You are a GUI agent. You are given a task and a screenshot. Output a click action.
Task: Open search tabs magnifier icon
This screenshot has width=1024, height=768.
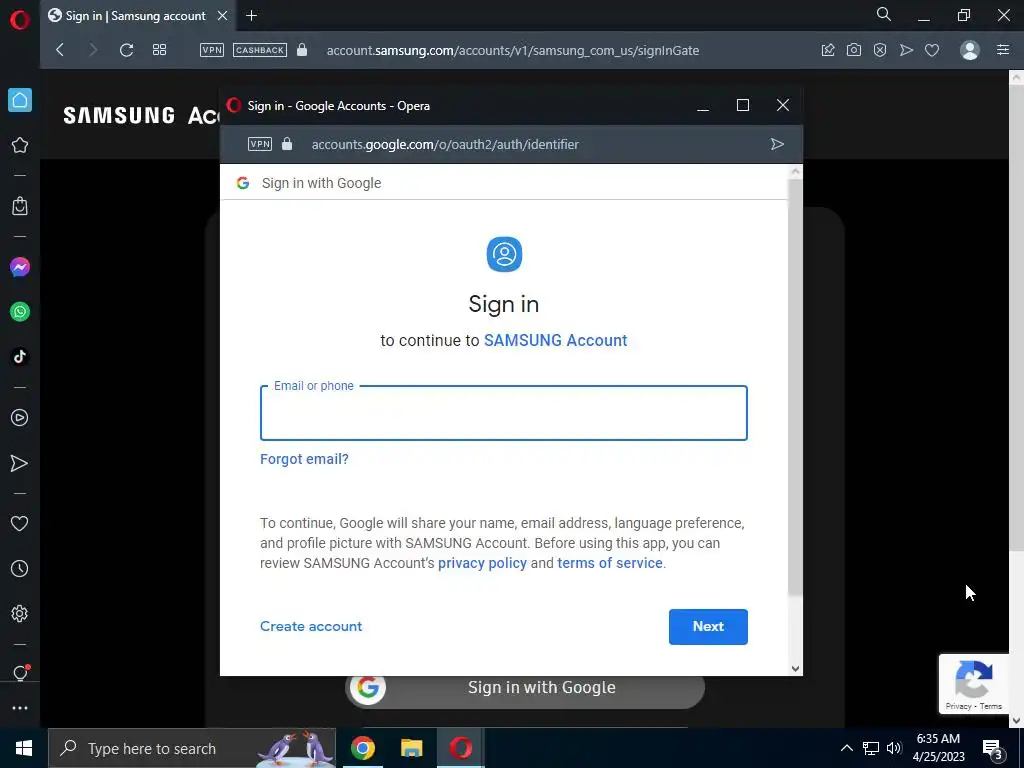point(884,14)
